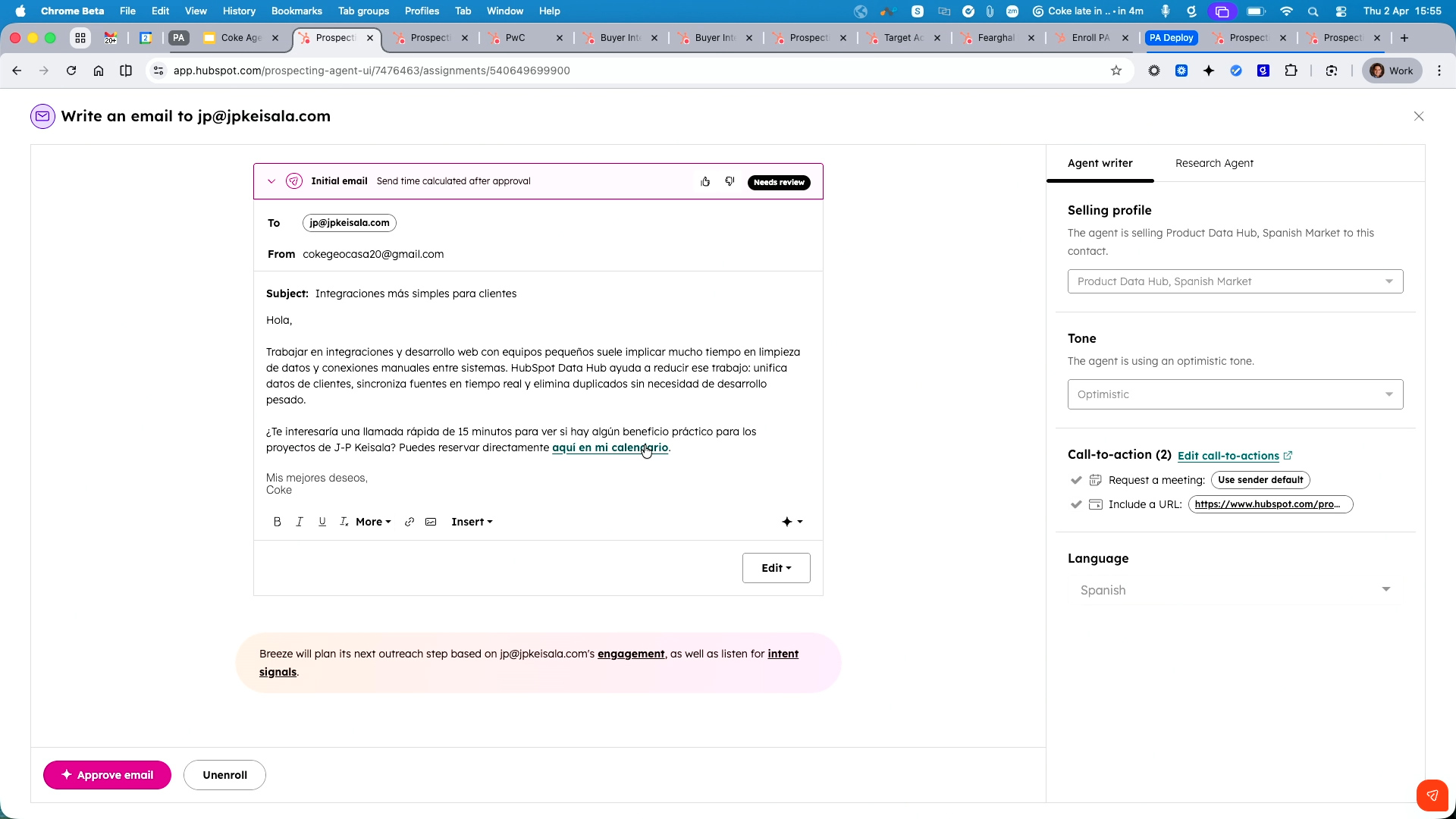Insert a hyperlink using the link icon
Screen dimensions: 1456x819
pyautogui.click(x=409, y=522)
